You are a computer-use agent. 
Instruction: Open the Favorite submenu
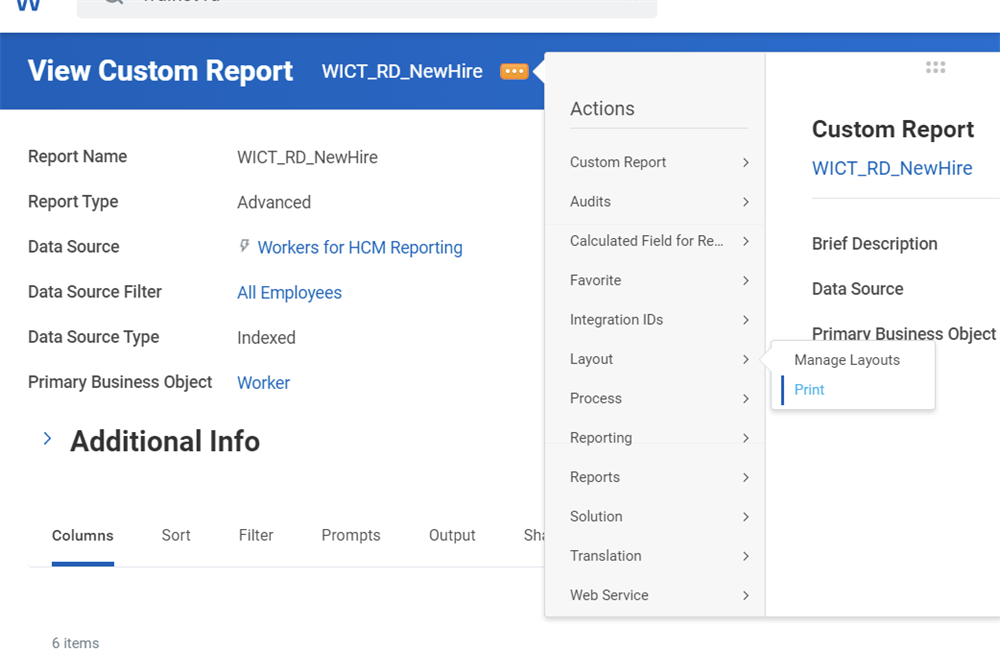(659, 281)
